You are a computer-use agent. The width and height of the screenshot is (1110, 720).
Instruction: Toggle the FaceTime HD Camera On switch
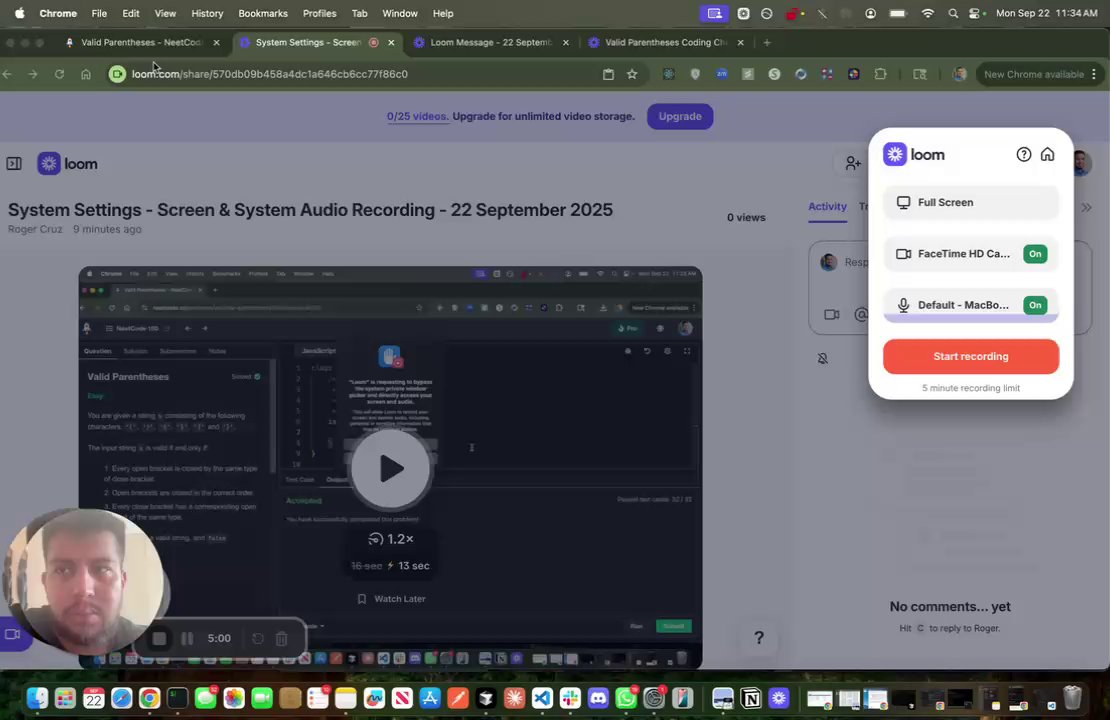pos(1035,254)
